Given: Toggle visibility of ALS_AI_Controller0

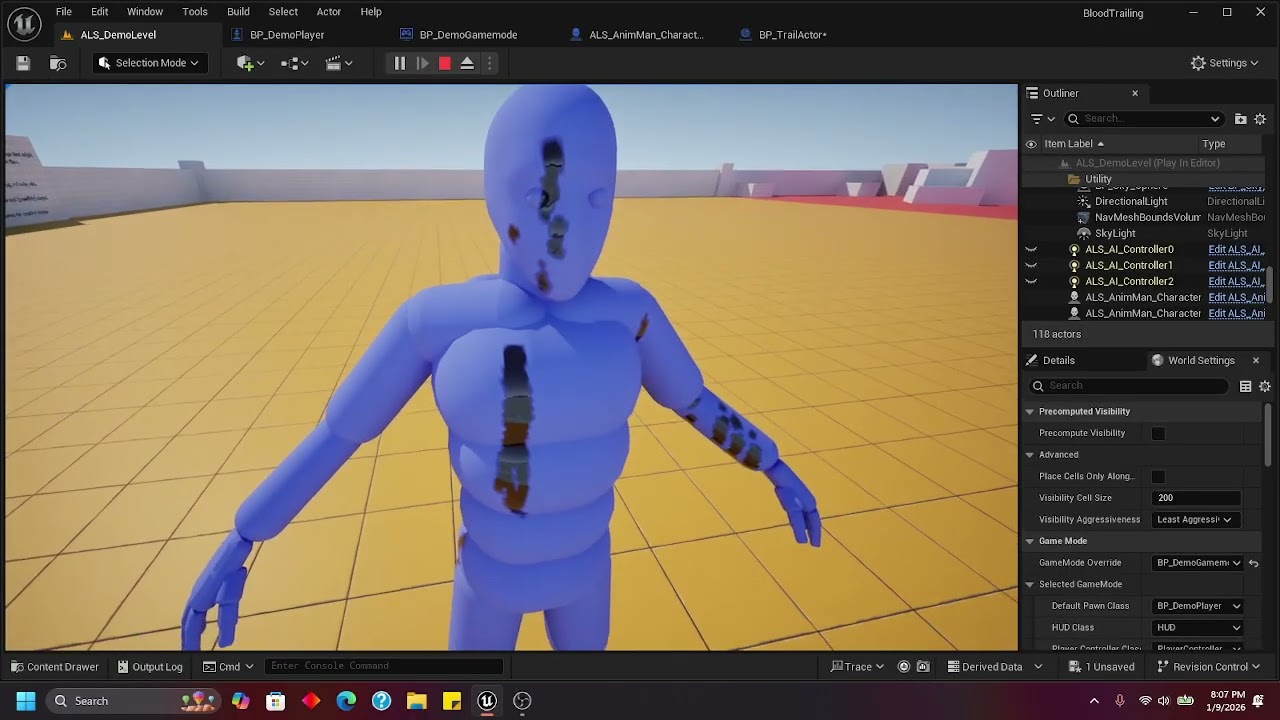Looking at the screenshot, I should (x=1031, y=249).
